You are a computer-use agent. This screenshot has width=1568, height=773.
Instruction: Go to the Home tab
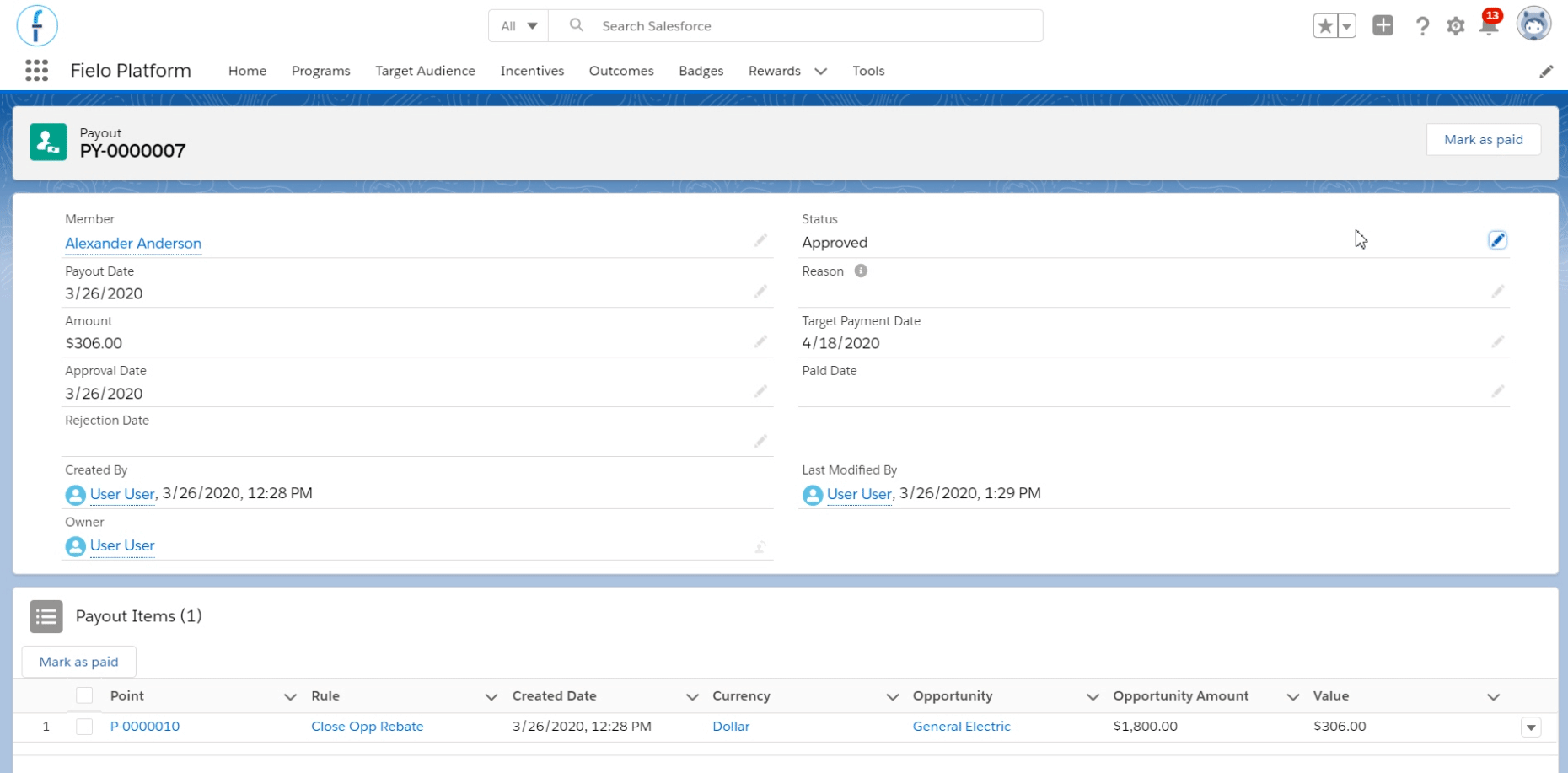[247, 71]
